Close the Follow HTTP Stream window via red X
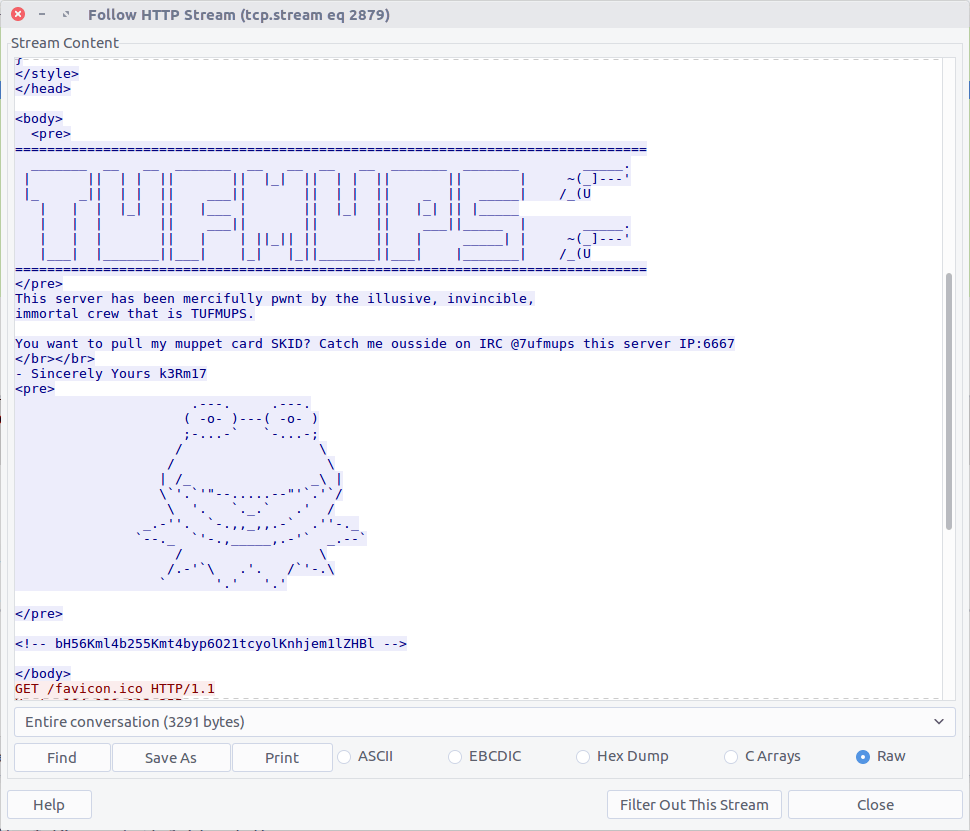This screenshot has height=831, width=970. [18, 15]
